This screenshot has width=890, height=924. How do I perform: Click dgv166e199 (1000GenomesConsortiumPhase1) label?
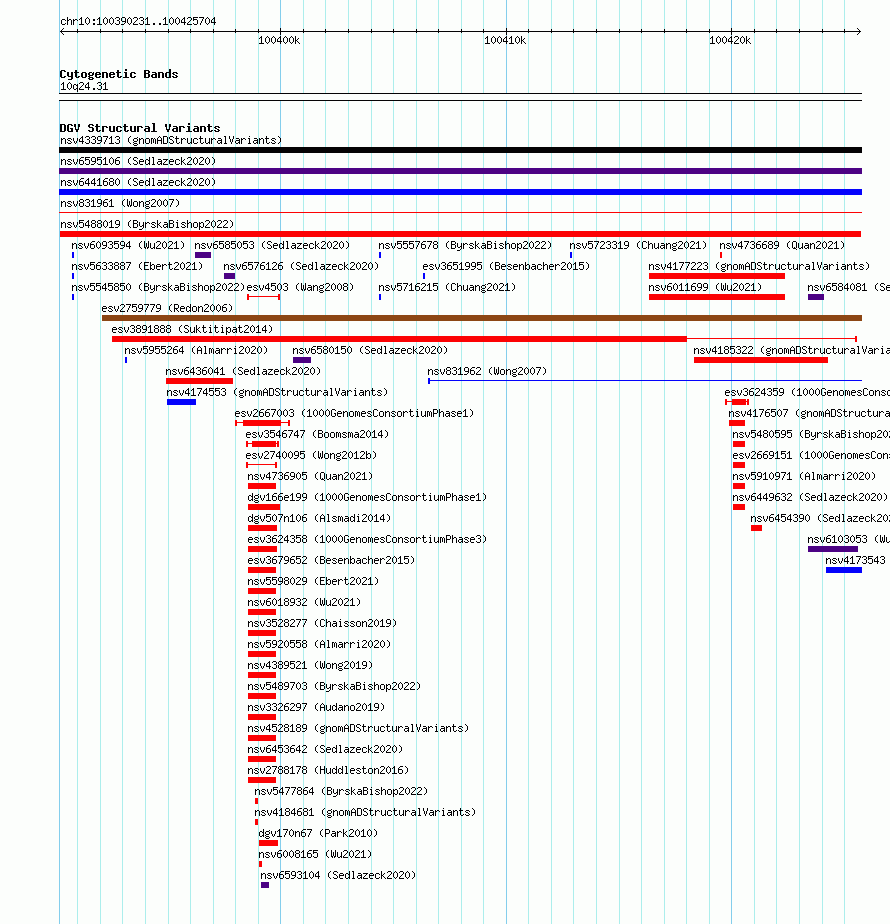(367, 497)
